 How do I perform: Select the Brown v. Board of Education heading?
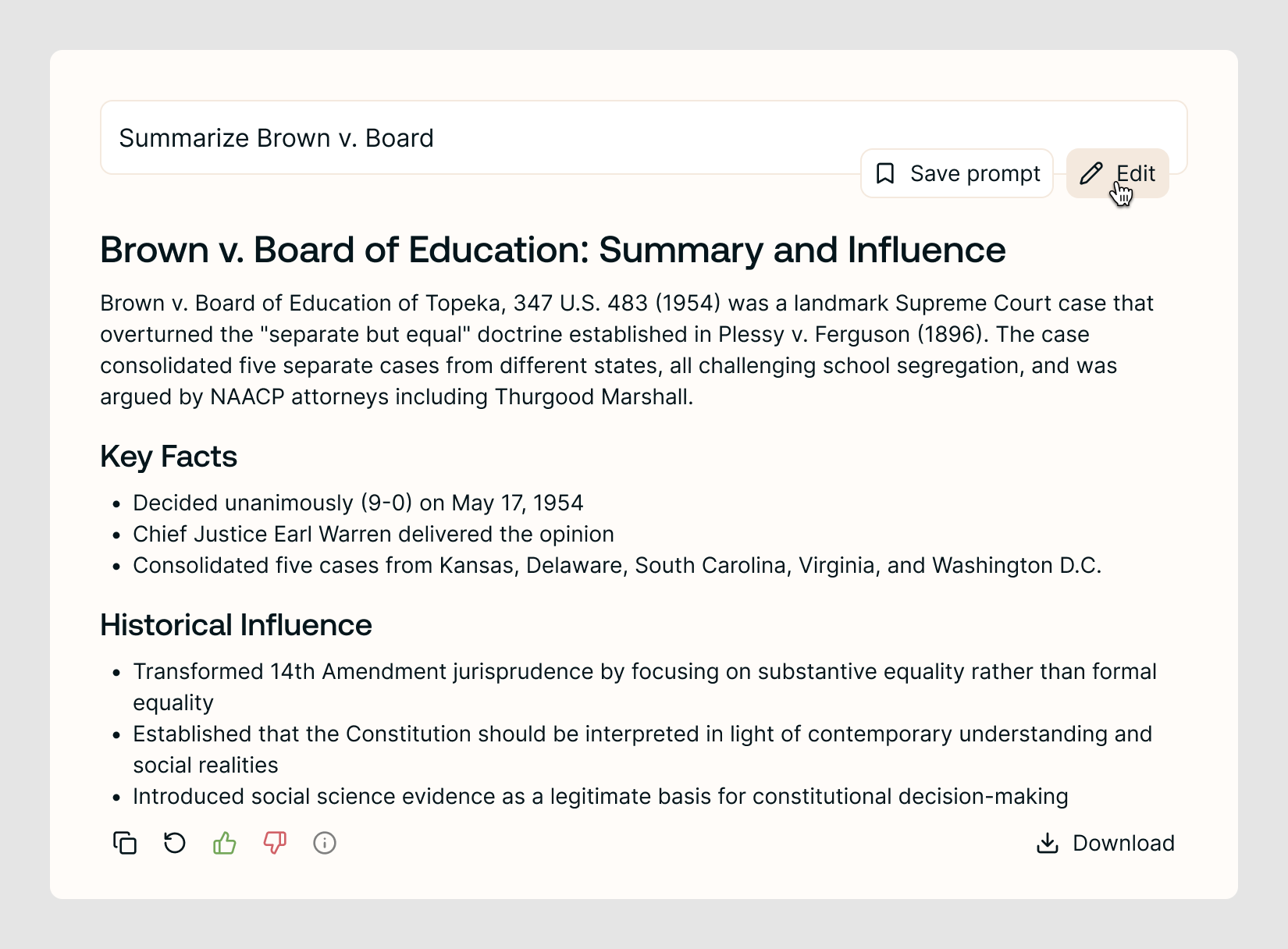tap(553, 250)
